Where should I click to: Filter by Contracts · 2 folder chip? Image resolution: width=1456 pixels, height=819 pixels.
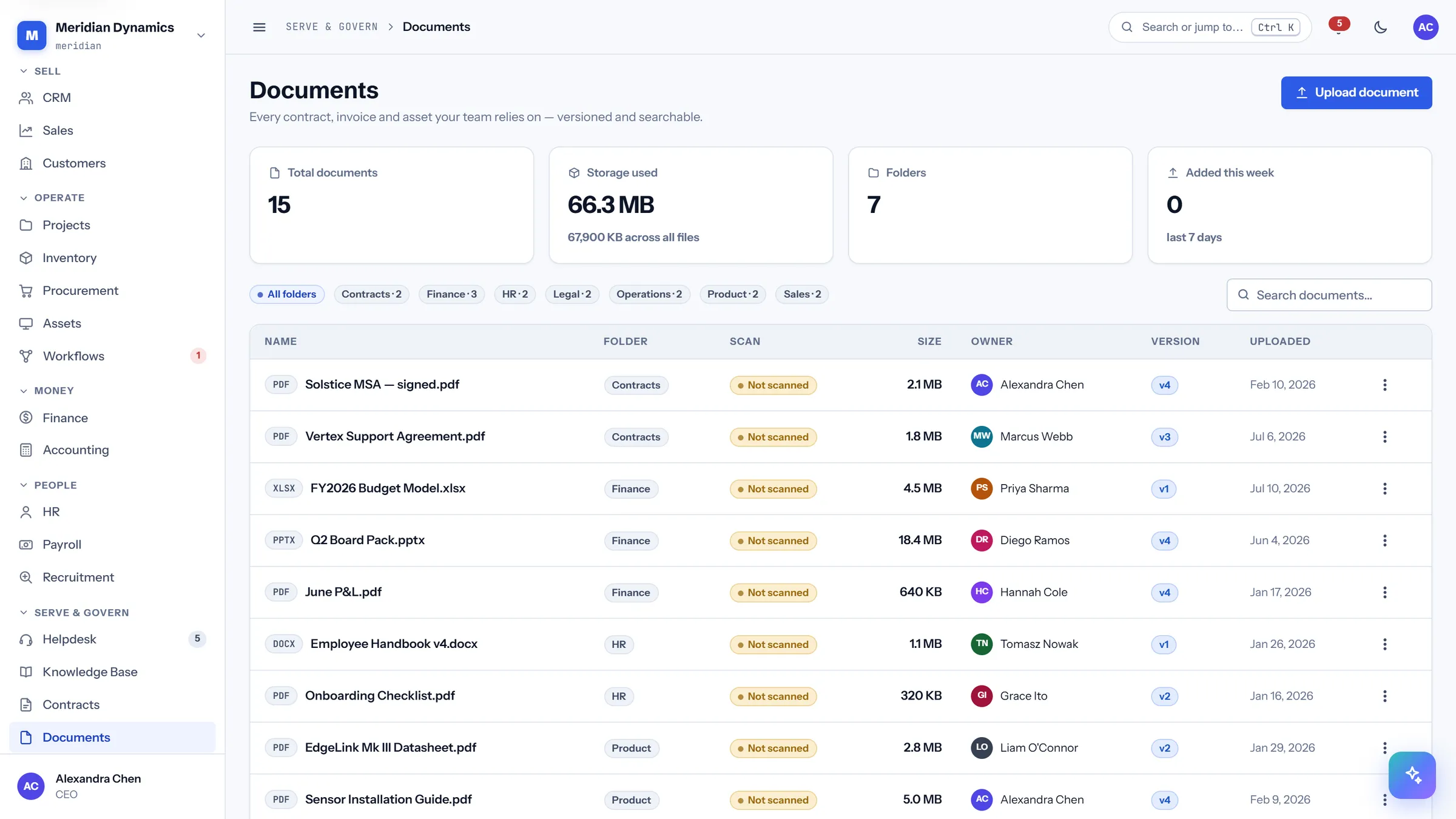(371, 294)
